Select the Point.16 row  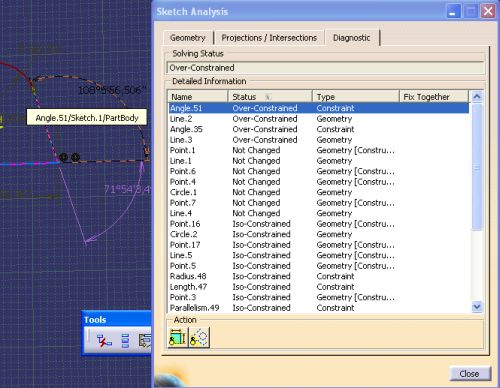[x=318, y=224]
